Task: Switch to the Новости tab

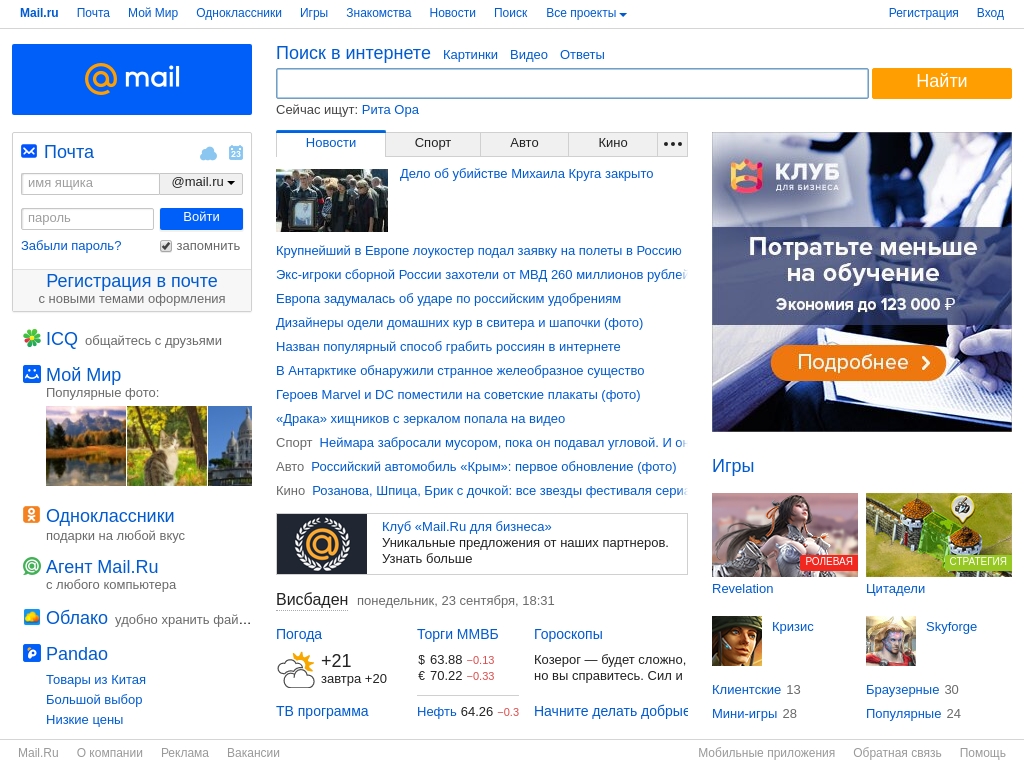Action: tap(331, 143)
